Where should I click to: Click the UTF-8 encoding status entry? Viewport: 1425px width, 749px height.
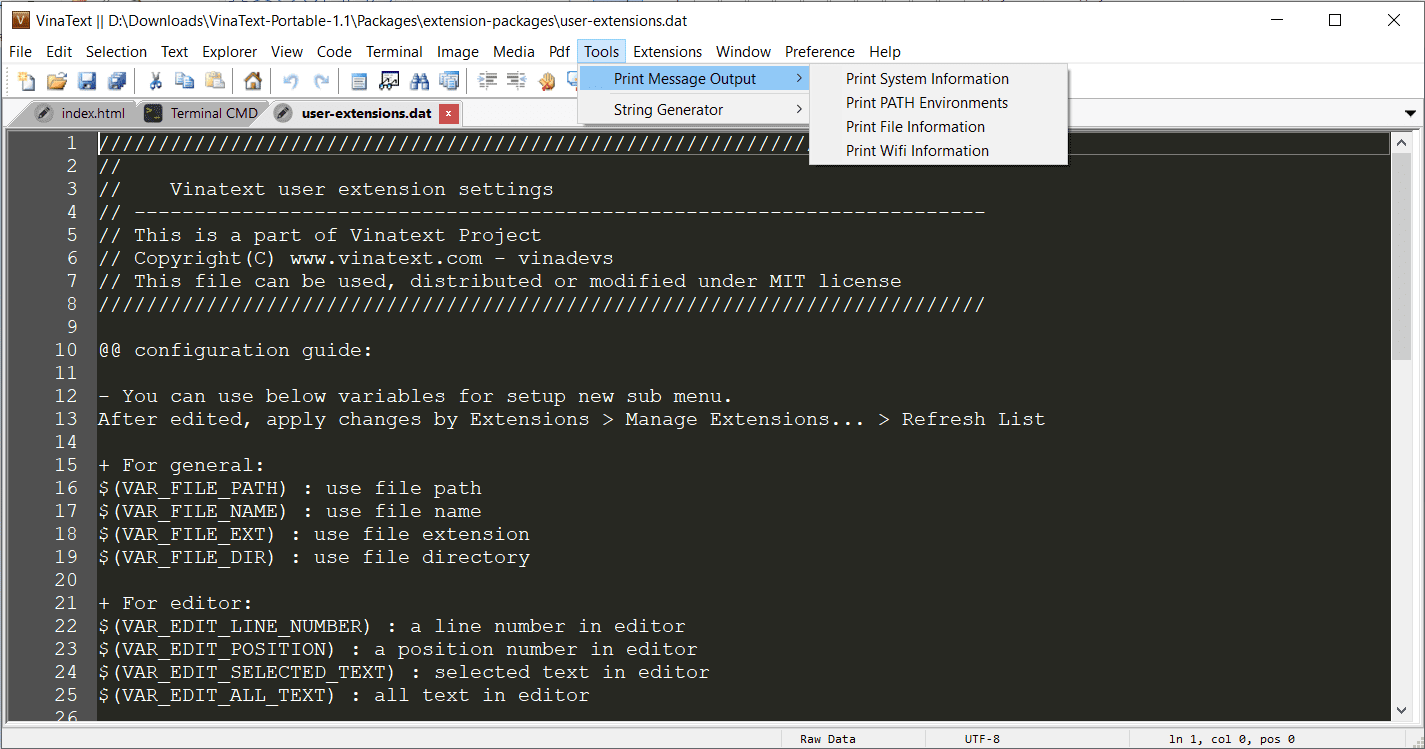[982, 739]
